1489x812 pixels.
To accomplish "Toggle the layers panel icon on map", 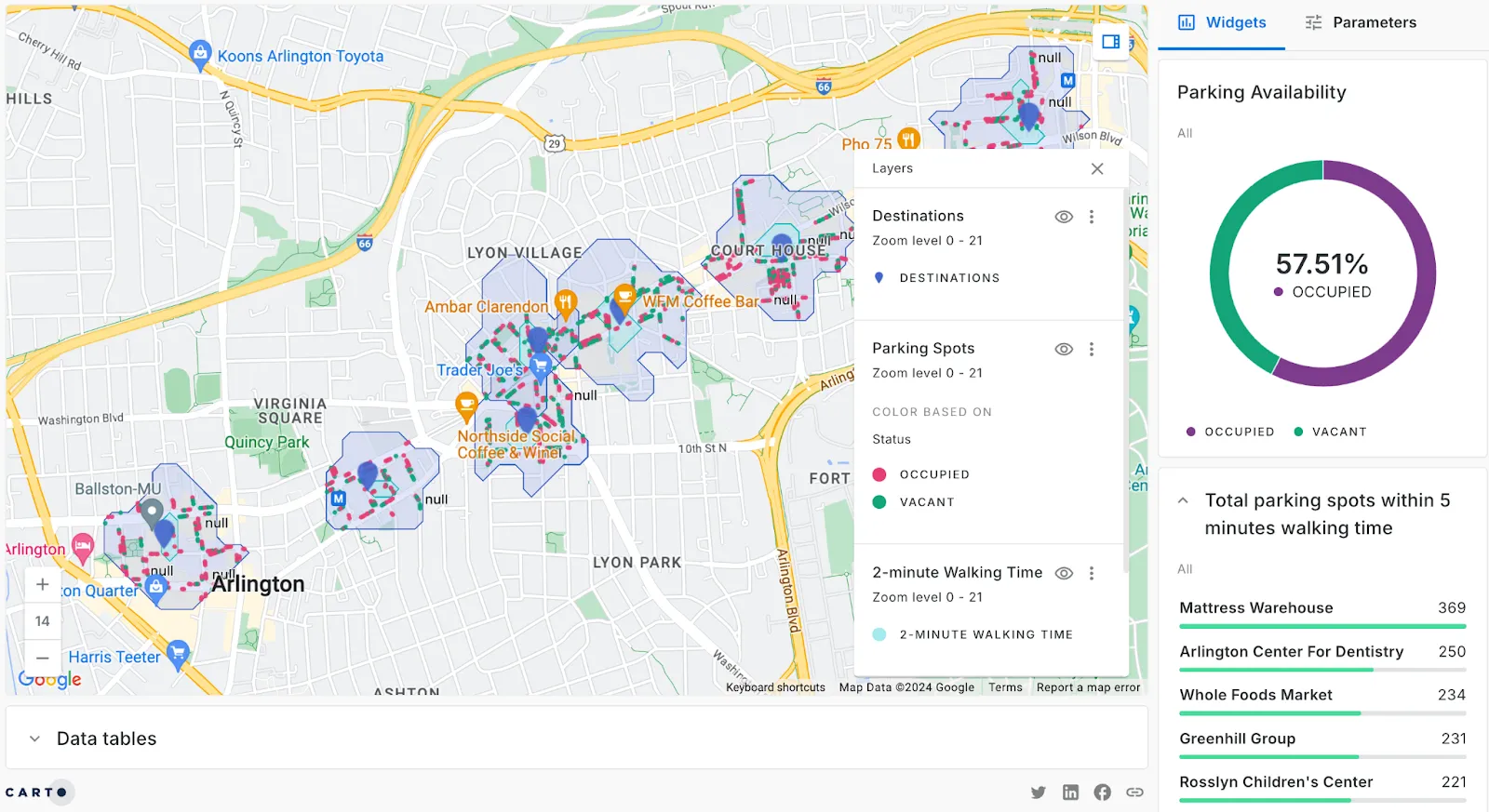I will click(1110, 42).
